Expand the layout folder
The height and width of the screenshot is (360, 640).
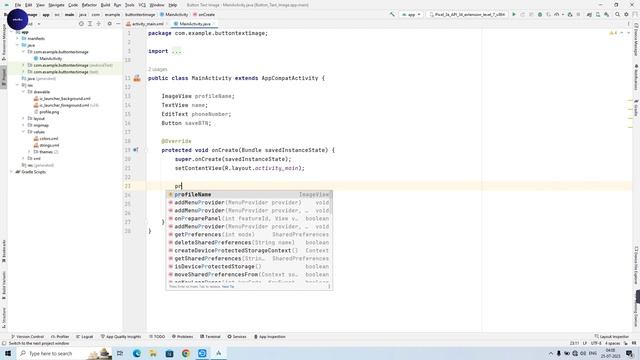pyautogui.click(x=23, y=118)
